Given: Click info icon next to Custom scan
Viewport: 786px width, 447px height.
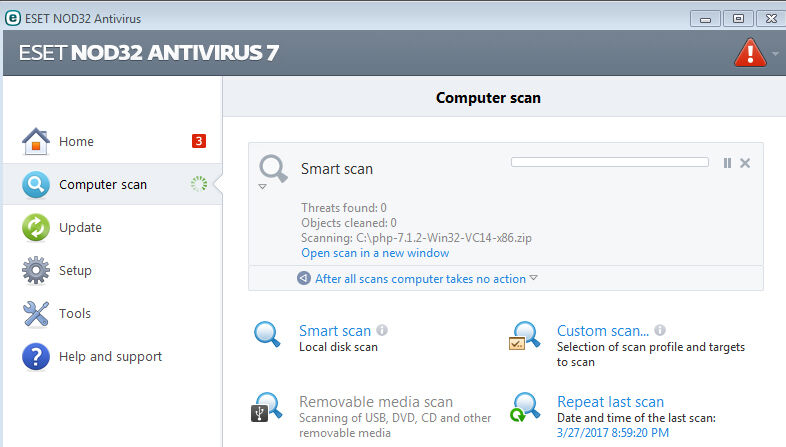Looking at the screenshot, I should coord(660,330).
